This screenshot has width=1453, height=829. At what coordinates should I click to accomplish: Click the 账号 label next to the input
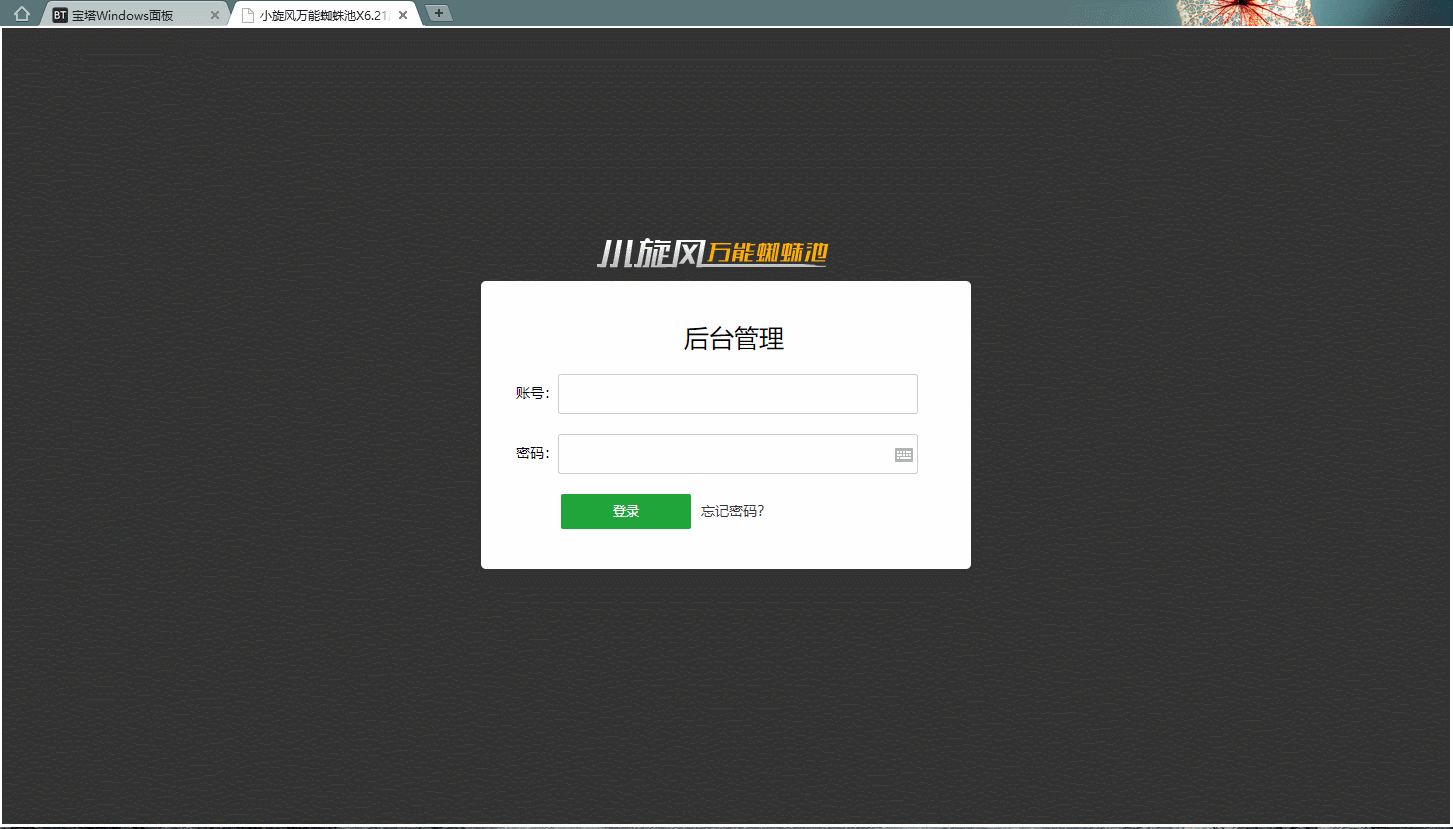[x=532, y=393]
